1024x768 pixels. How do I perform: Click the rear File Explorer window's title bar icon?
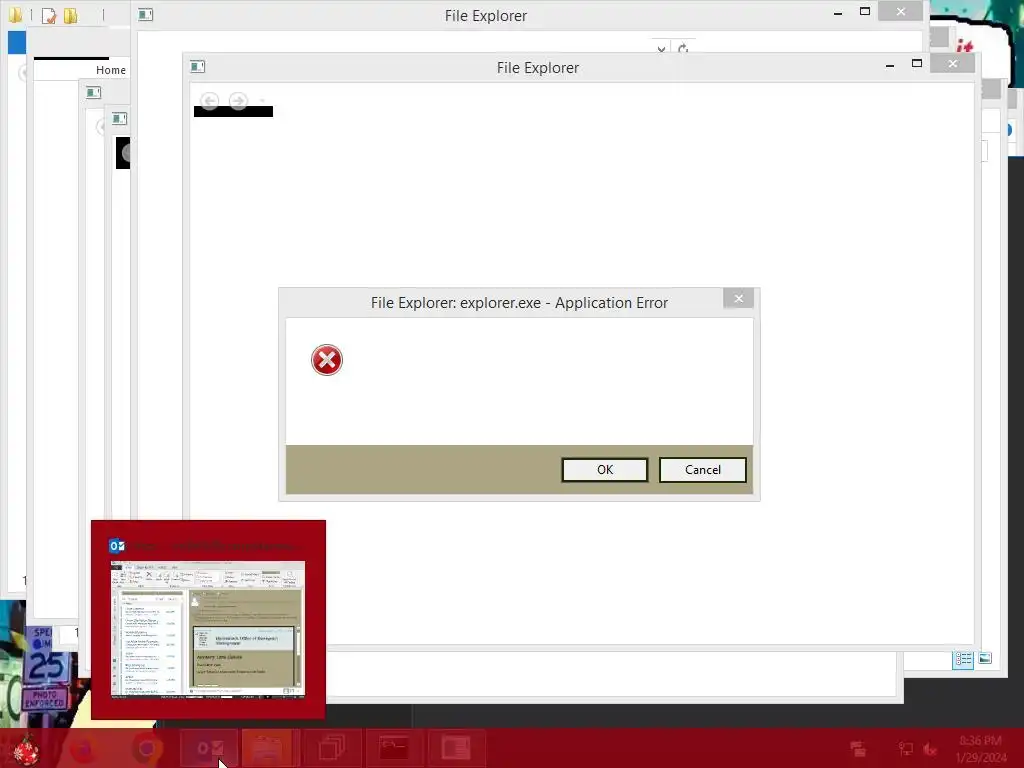click(x=146, y=14)
